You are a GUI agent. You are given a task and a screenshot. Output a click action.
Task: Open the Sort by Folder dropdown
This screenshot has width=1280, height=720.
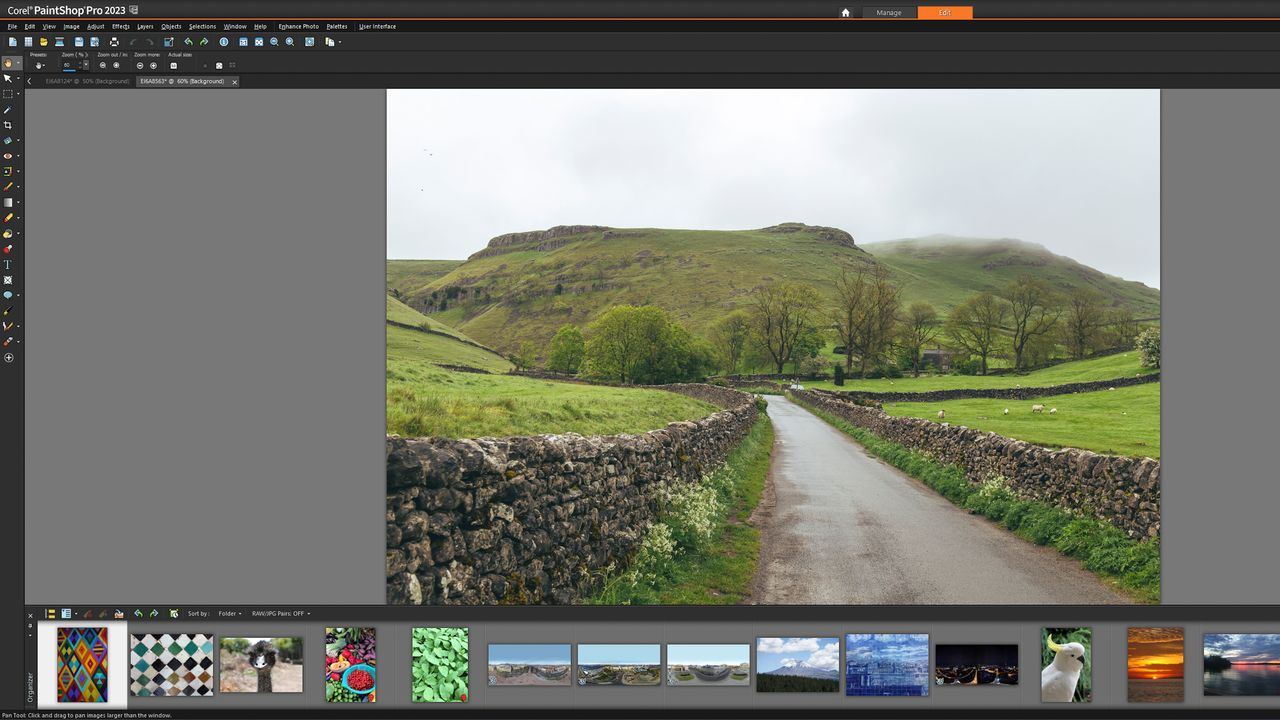pyautogui.click(x=230, y=613)
